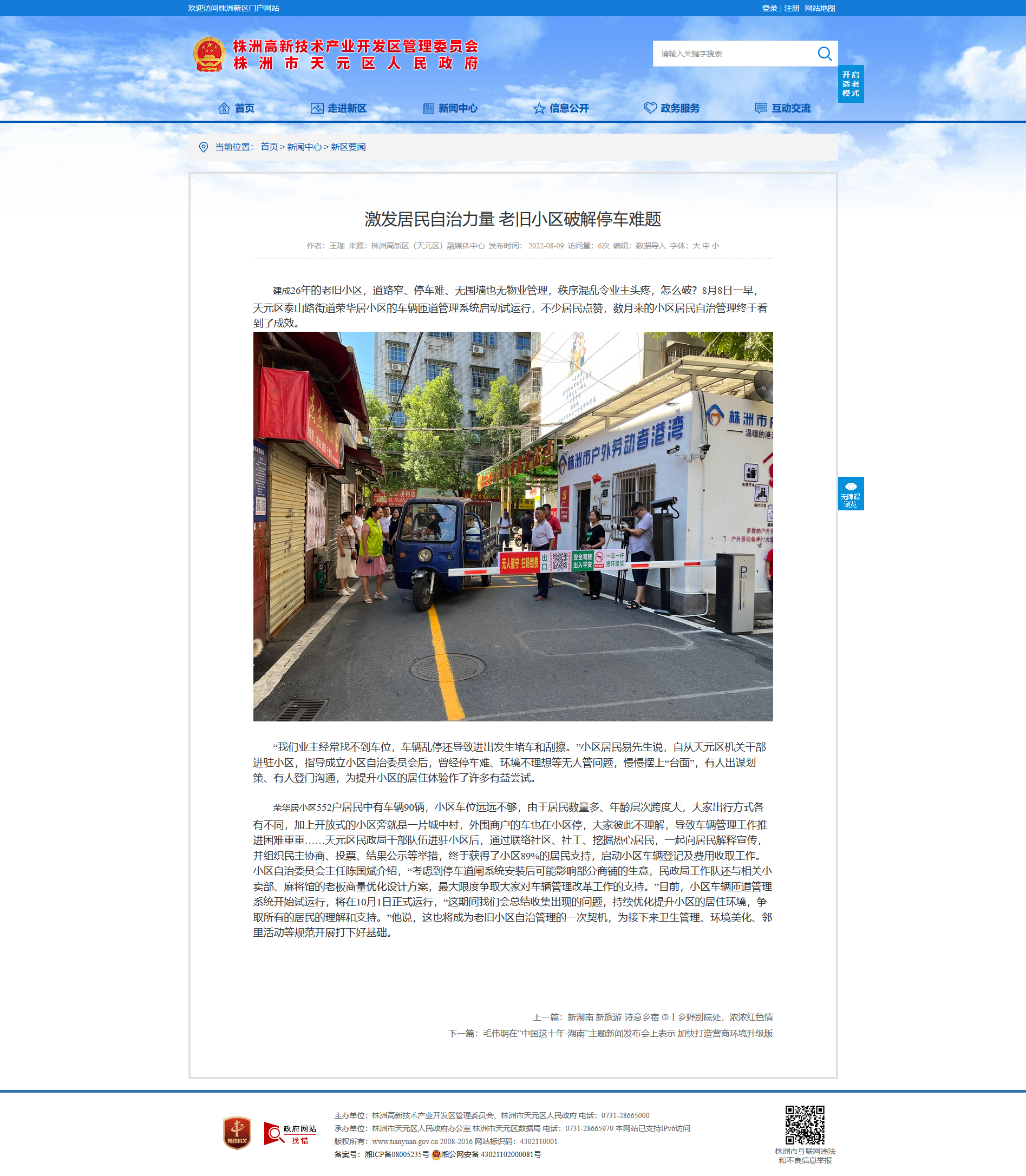Set font size to 大
The height and width of the screenshot is (1176, 1026).
[x=696, y=246]
